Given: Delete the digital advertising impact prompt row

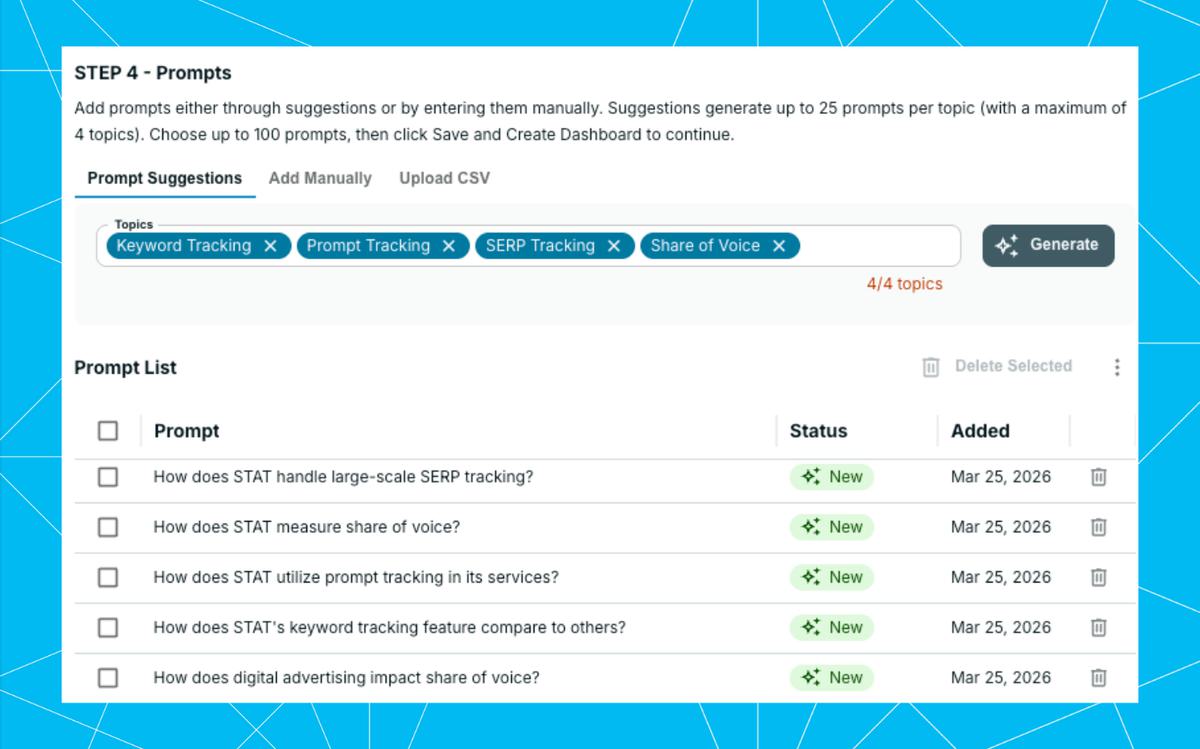Looking at the screenshot, I should pyautogui.click(x=1098, y=677).
